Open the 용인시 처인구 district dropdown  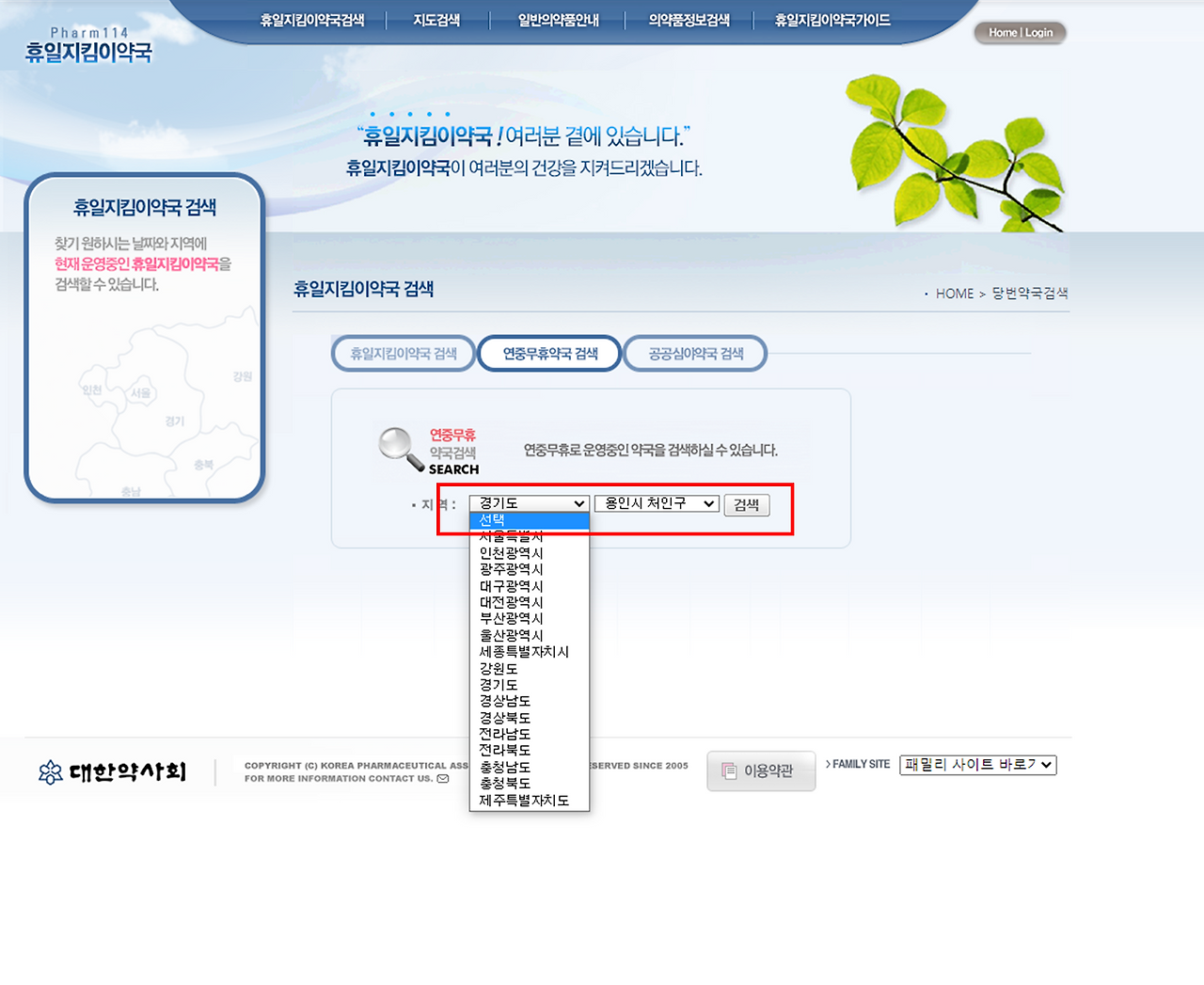656,503
